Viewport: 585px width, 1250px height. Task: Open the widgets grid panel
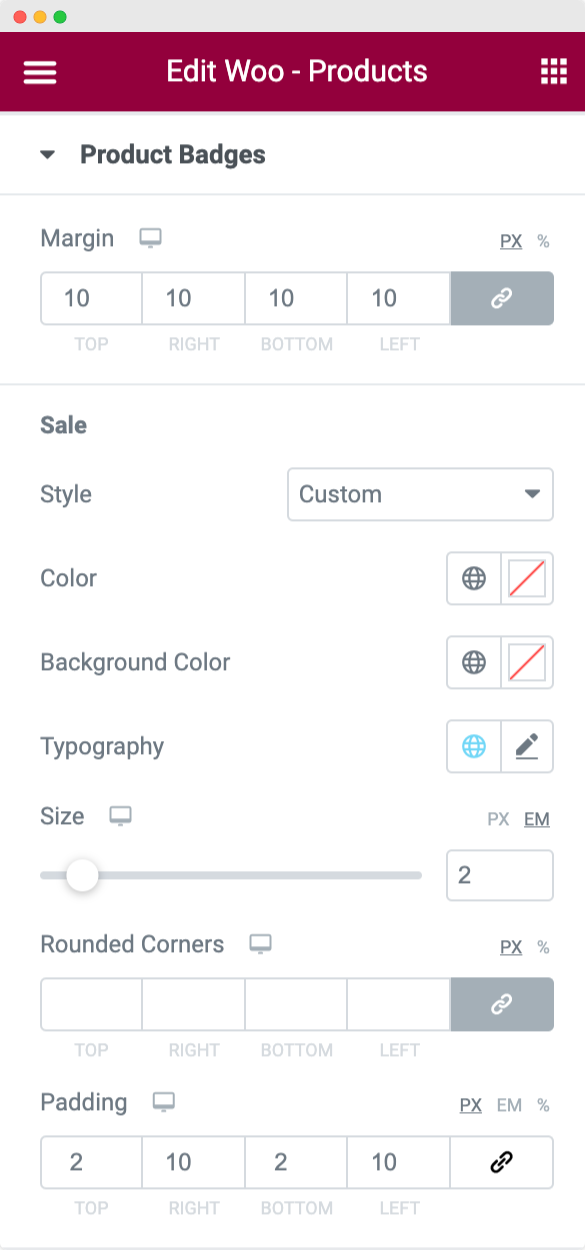click(x=553, y=72)
